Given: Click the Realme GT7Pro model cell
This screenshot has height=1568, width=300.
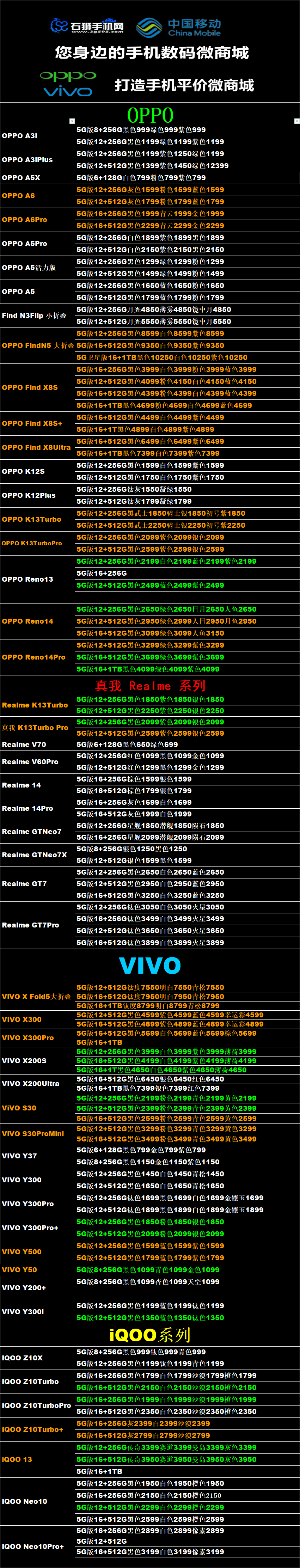Looking at the screenshot, I should click(37, 925).
